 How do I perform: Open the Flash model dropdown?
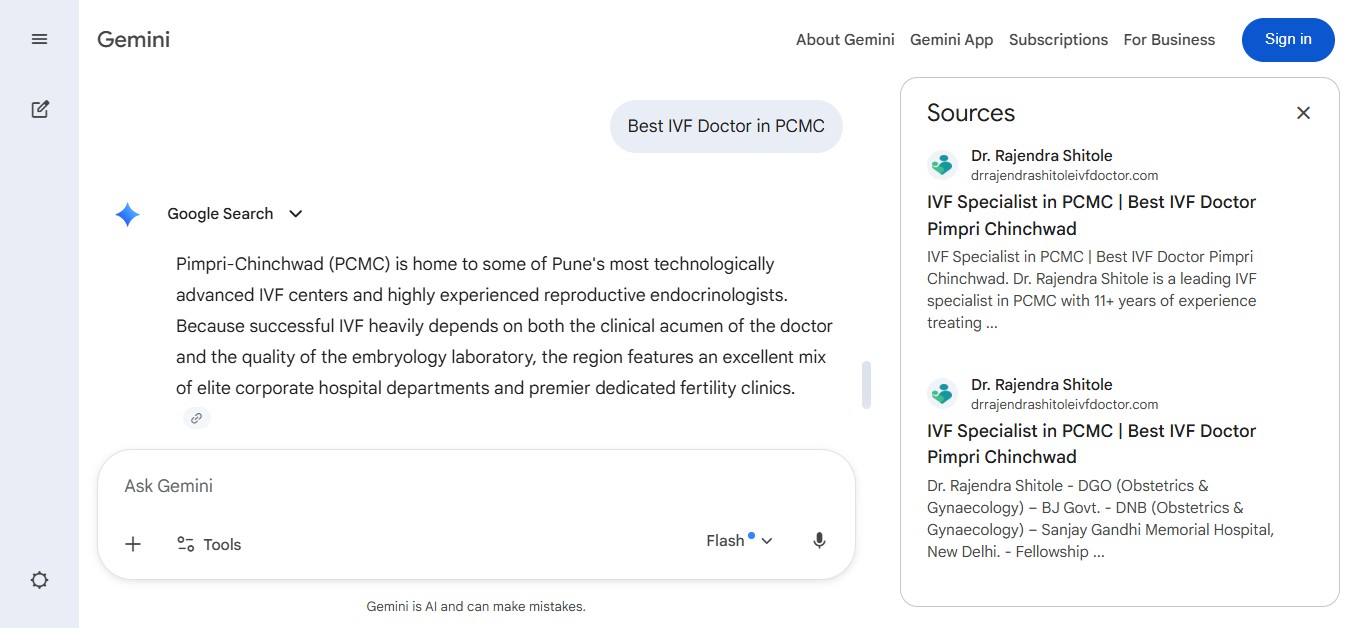(x=740, y=541)
